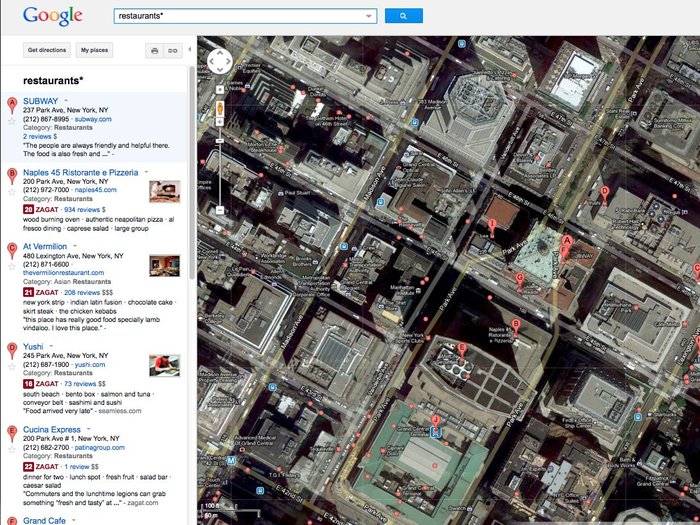Select map marker B for Naples 45

coord(516,327)
